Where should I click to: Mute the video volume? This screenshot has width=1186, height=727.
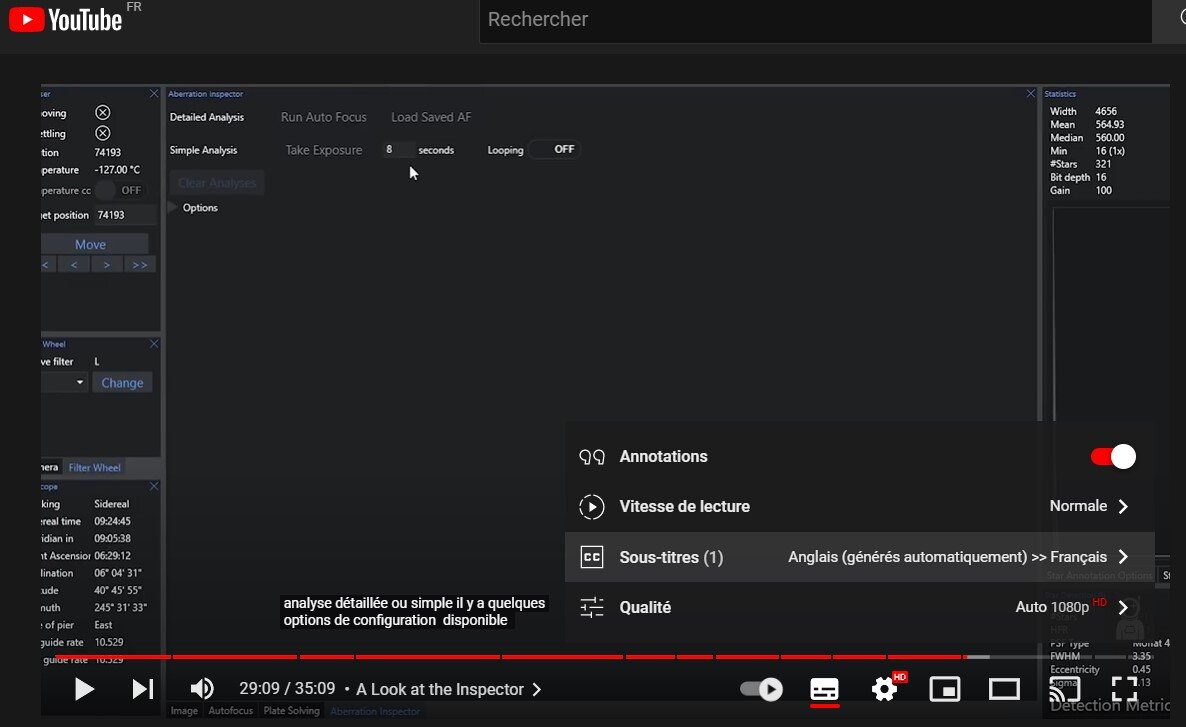point(202,689)
